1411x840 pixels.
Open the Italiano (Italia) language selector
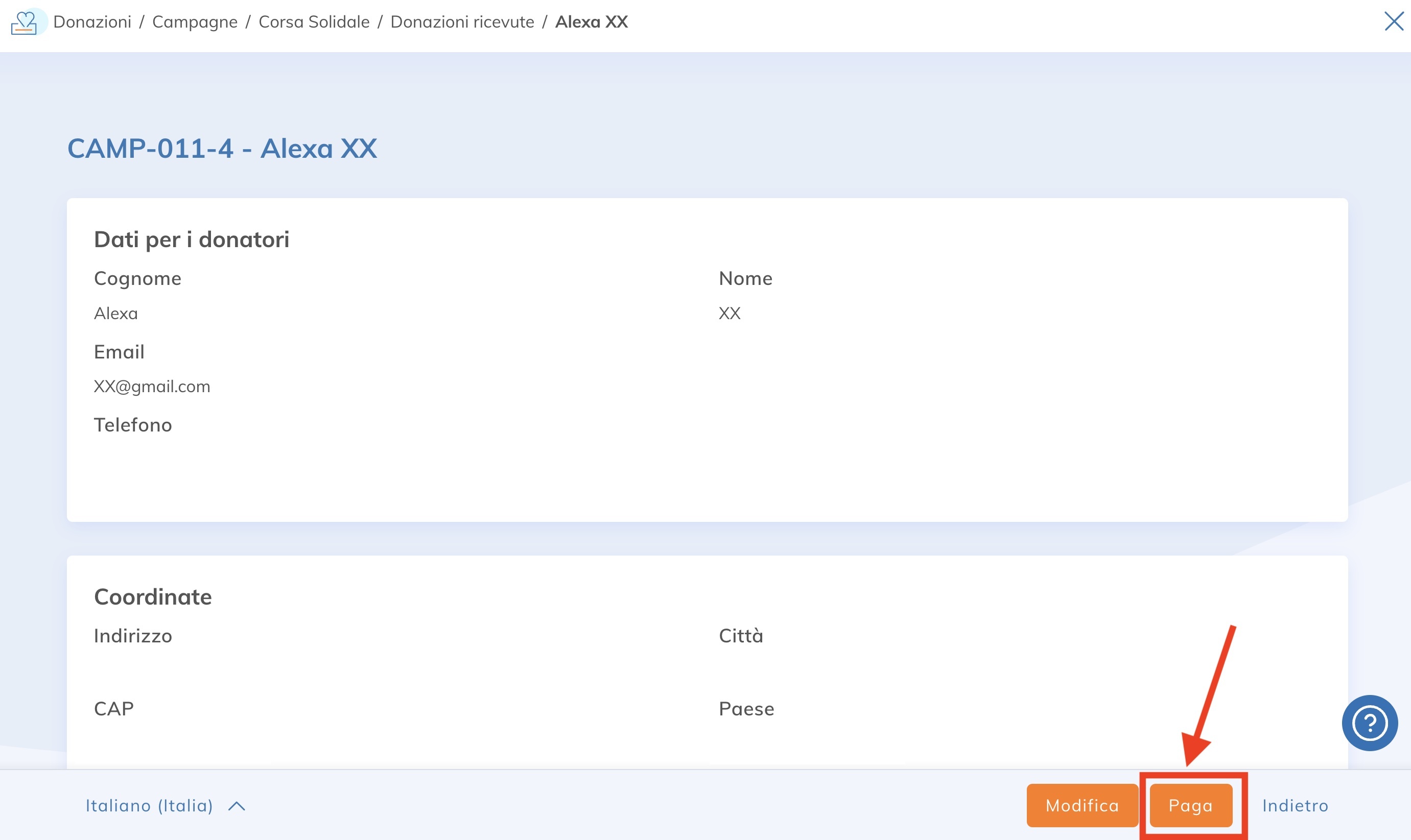tap(150, 805)
